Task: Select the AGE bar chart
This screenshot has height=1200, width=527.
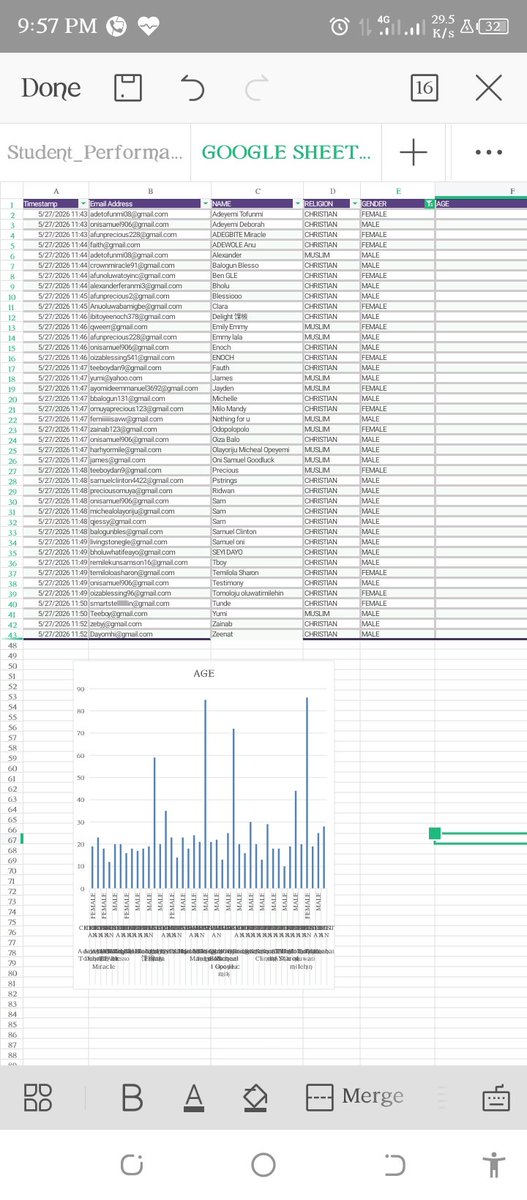Action: tap(204, 823)
